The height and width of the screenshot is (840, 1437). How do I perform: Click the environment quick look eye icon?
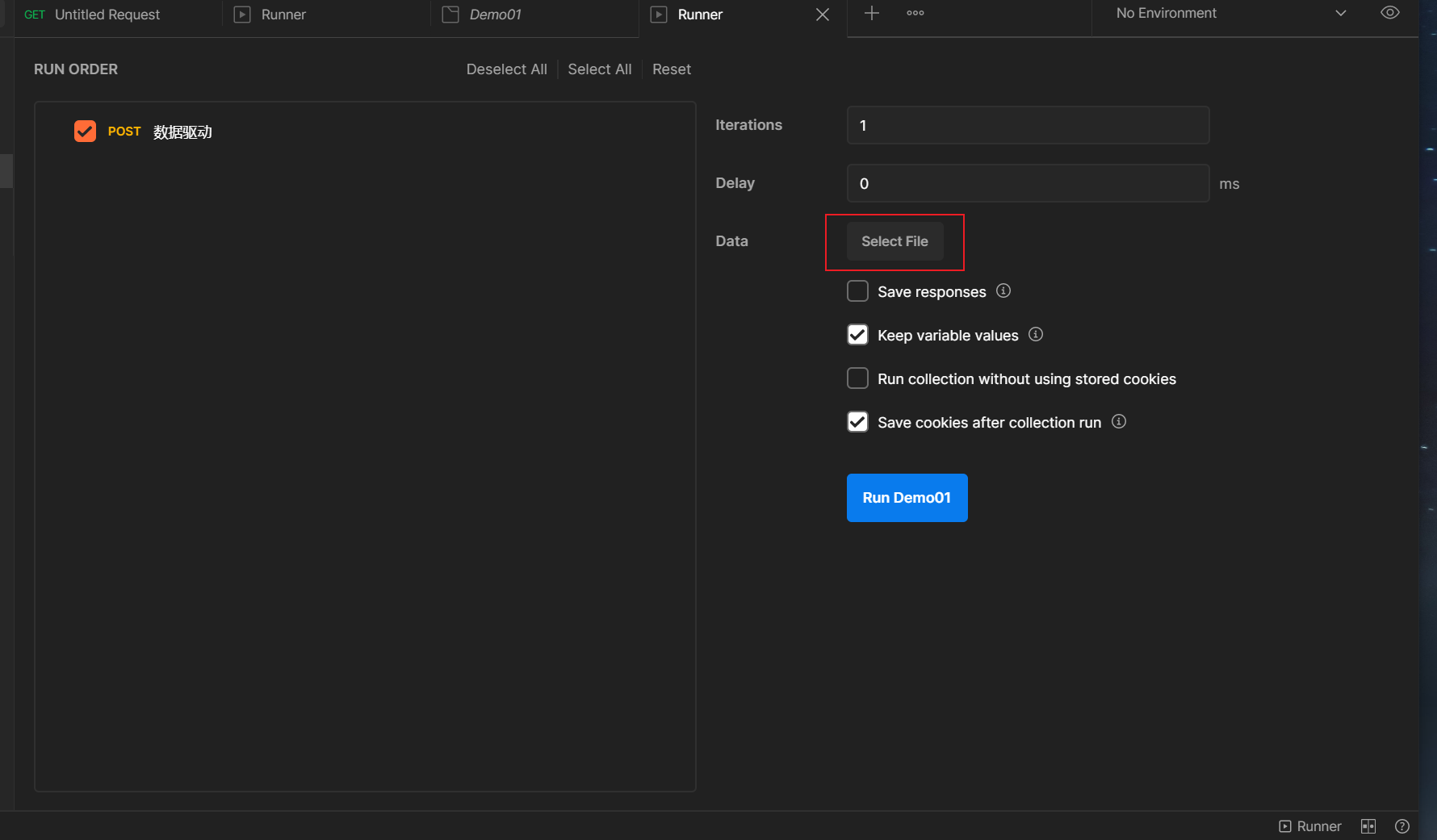[1390, 12]
